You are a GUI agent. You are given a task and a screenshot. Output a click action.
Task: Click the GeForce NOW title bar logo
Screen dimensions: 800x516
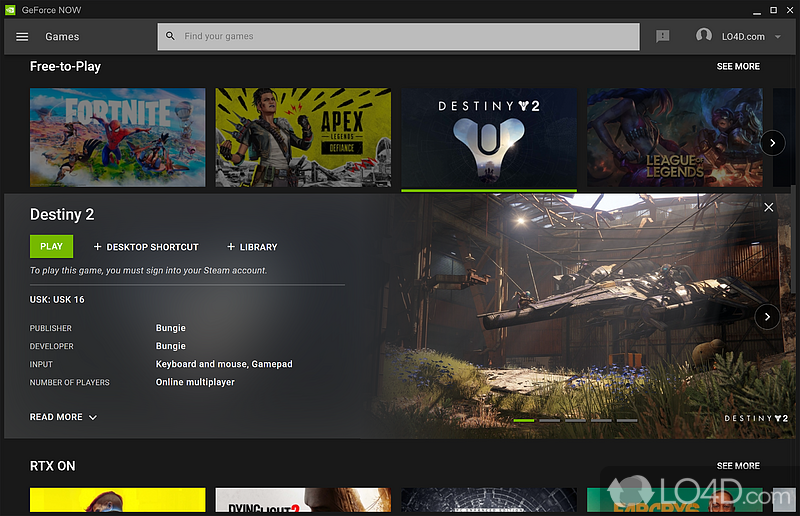click(10, 10)
